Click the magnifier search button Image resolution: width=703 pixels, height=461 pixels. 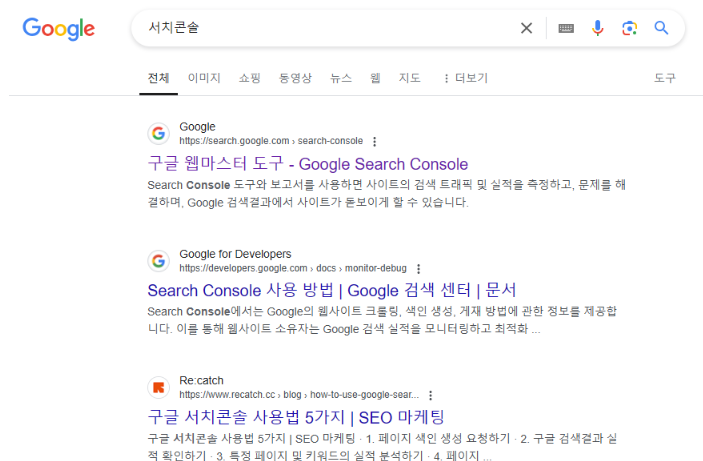tap(661, 28)
